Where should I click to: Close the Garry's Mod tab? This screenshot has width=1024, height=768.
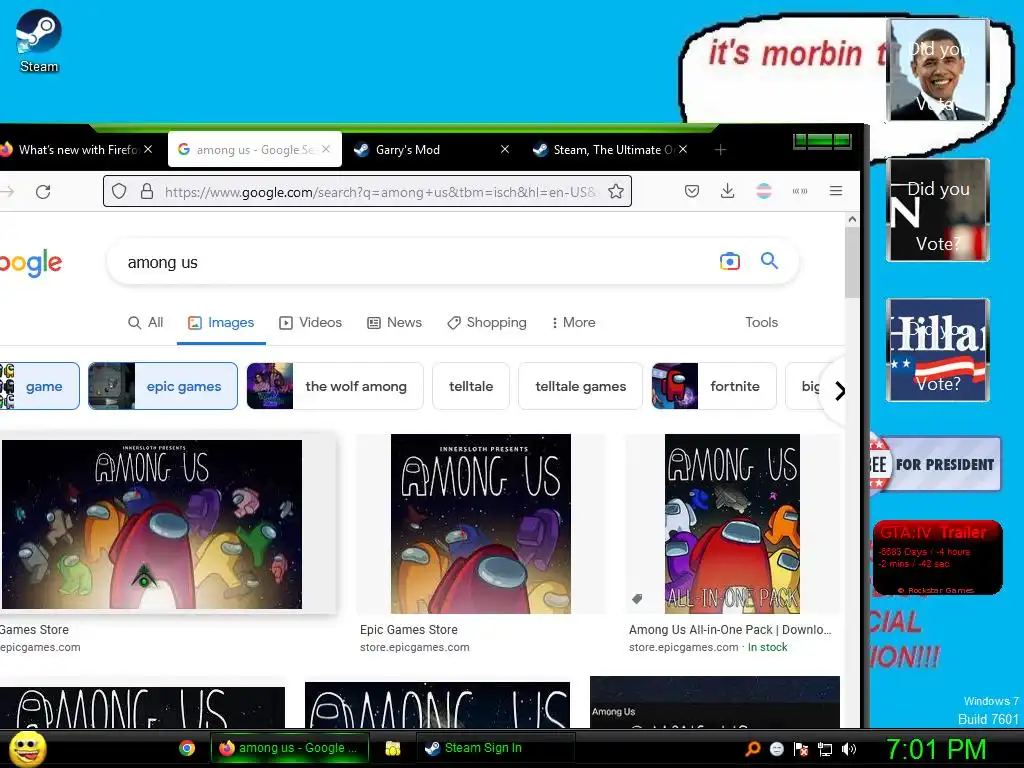point(505,150)
